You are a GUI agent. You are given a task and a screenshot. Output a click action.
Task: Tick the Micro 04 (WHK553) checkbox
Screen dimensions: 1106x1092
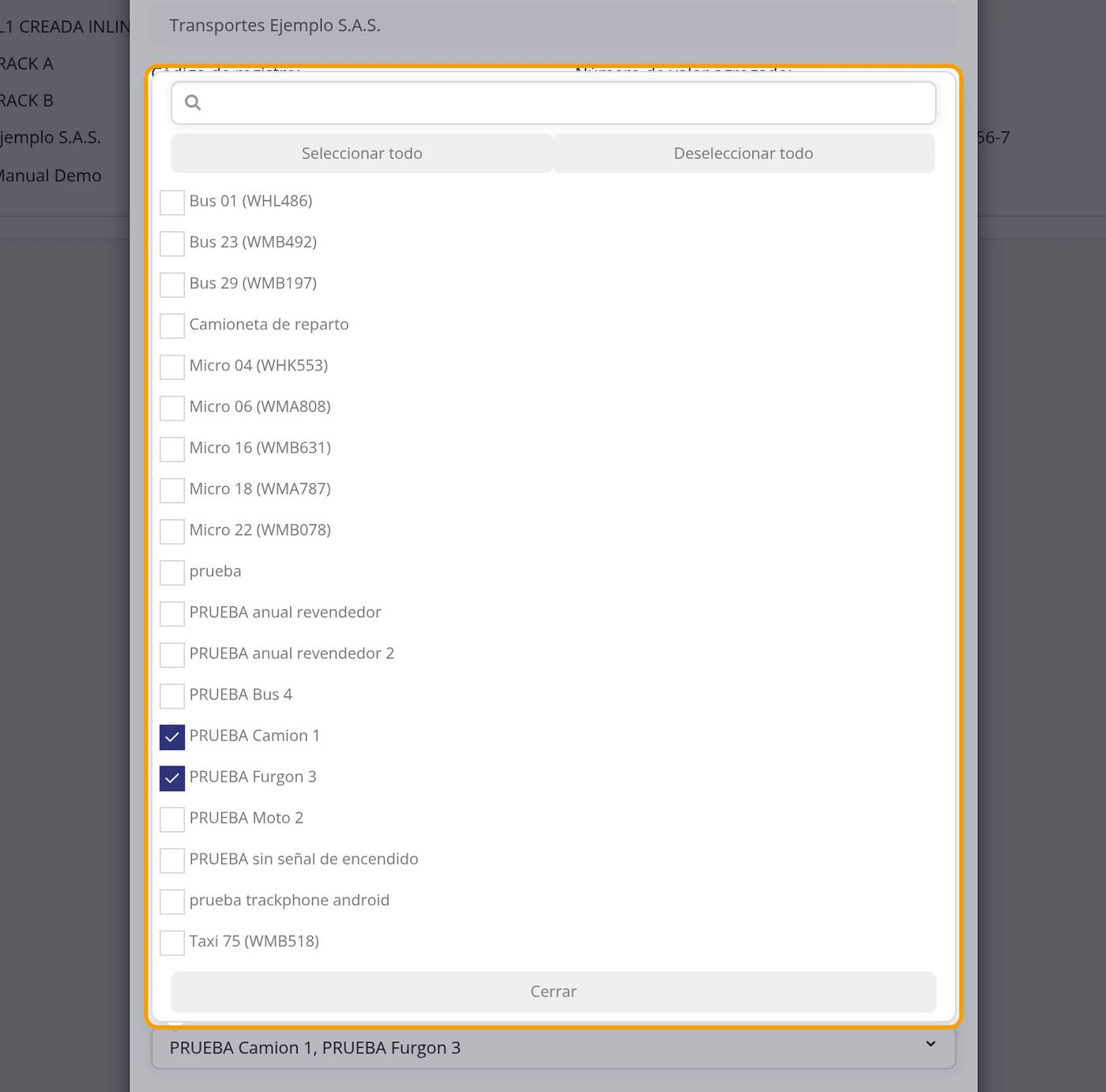click(x=172, y=367)
